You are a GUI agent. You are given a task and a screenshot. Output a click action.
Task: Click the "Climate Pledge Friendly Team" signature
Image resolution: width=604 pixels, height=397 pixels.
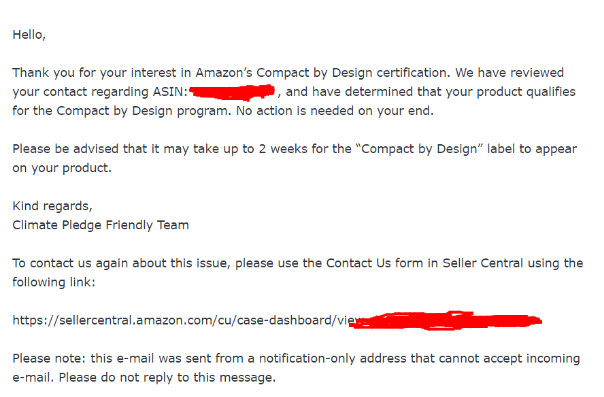point(101,225)
